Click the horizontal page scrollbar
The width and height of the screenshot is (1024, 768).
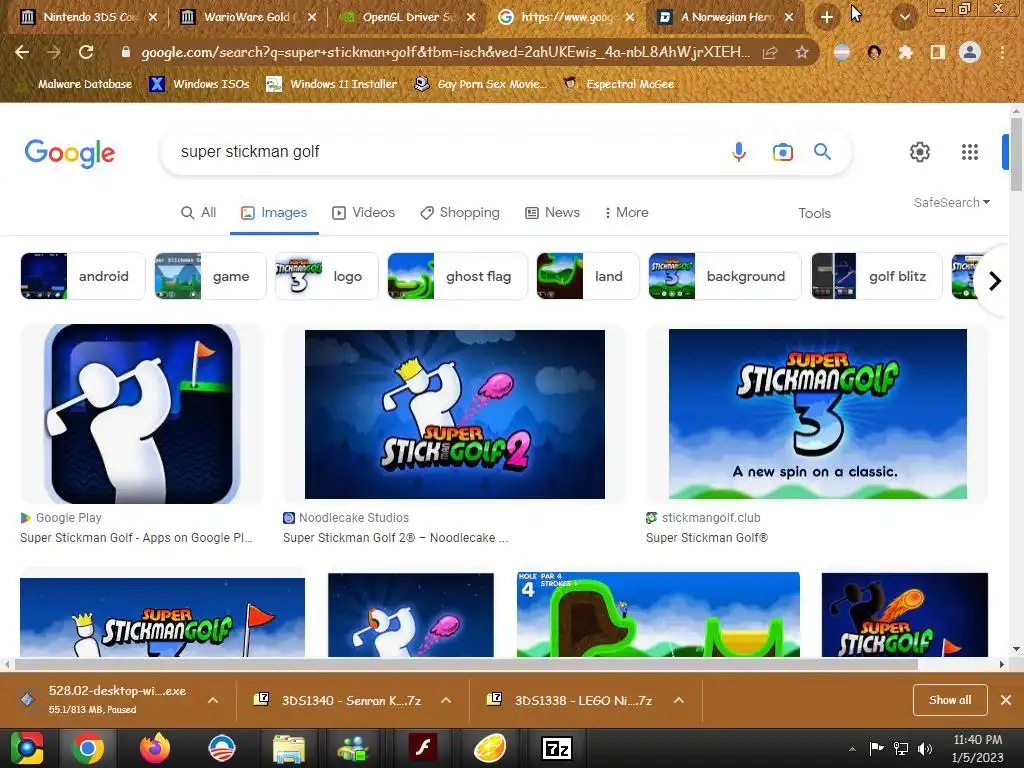(x=467, y=664)
